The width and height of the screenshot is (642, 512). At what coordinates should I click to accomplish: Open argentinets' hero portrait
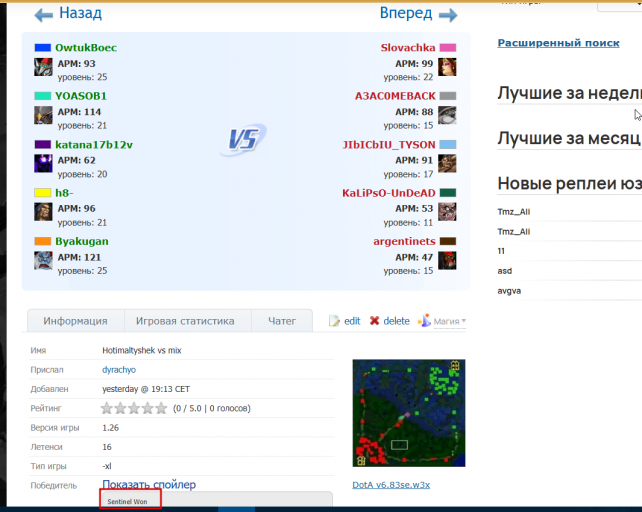tap(447, 261)
